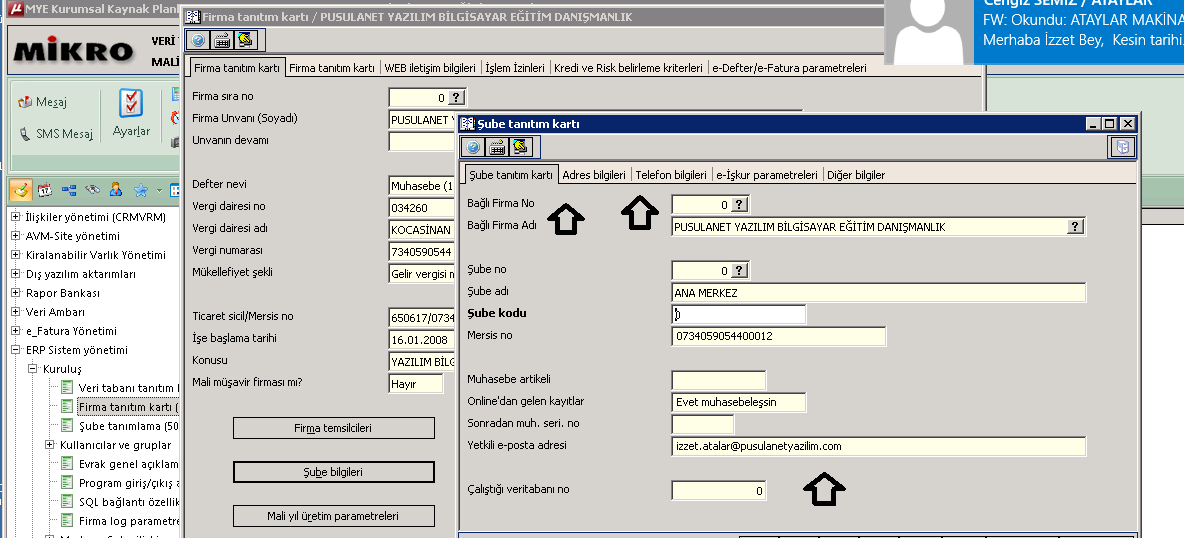Open e-İşkur parametreleri tab

point(766,175)
